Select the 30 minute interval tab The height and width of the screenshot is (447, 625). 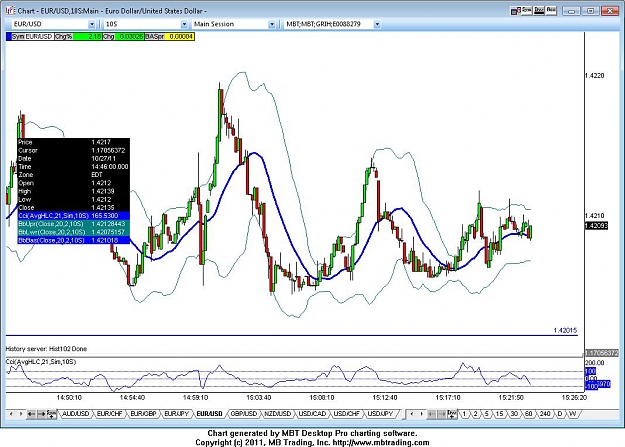point(514,414)
